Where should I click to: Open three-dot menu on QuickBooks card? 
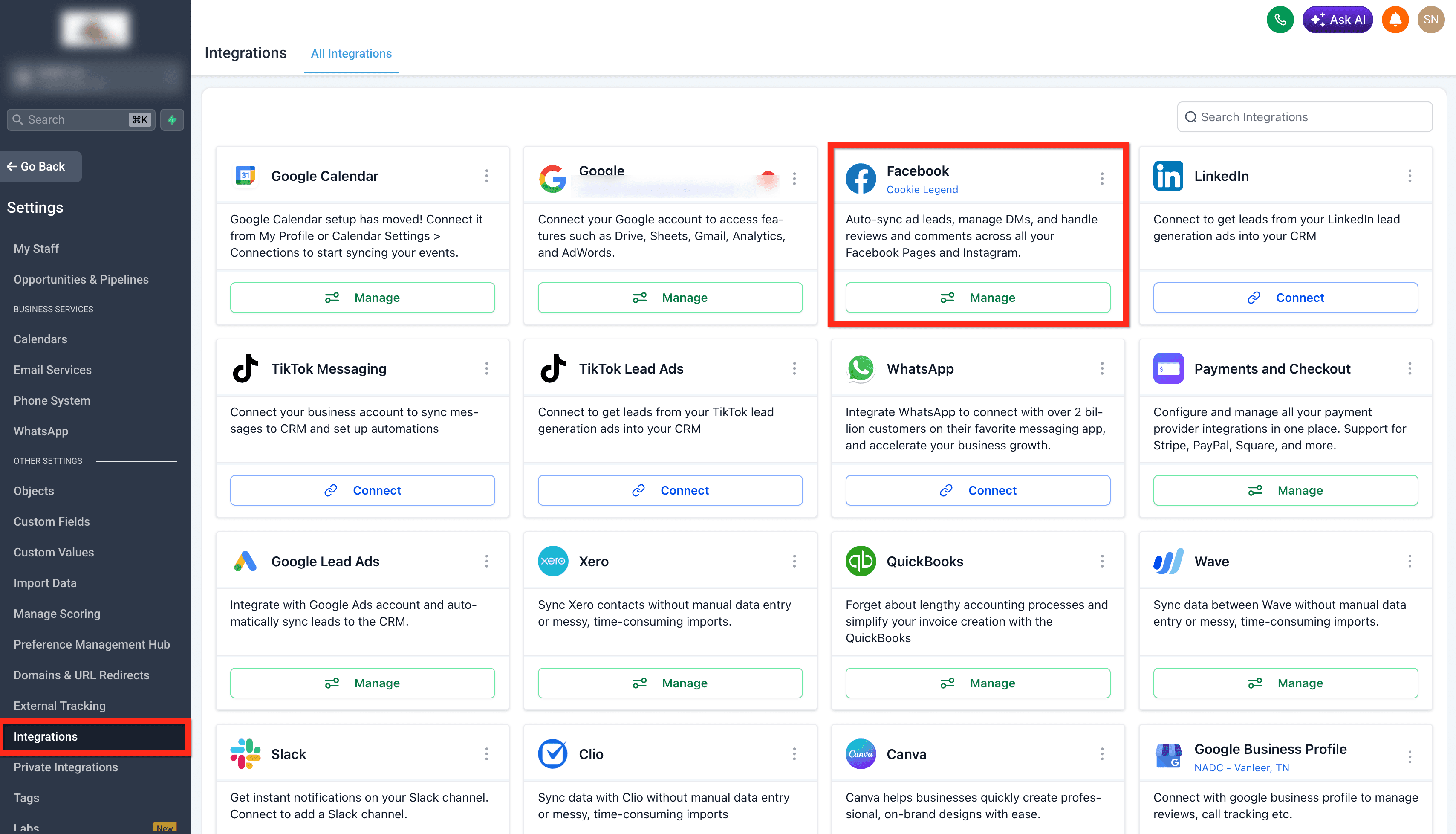pyautogui.click(x=1102, y=561)
